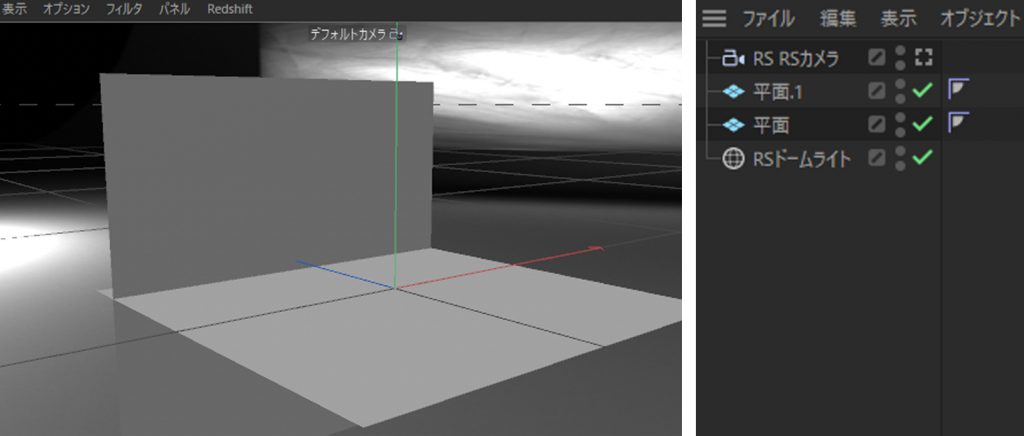Open the Object Manager 編集 menu

[838, 19]
